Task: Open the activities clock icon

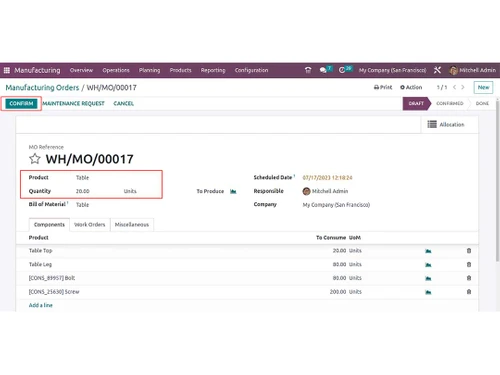Action: tap(342, 70)
